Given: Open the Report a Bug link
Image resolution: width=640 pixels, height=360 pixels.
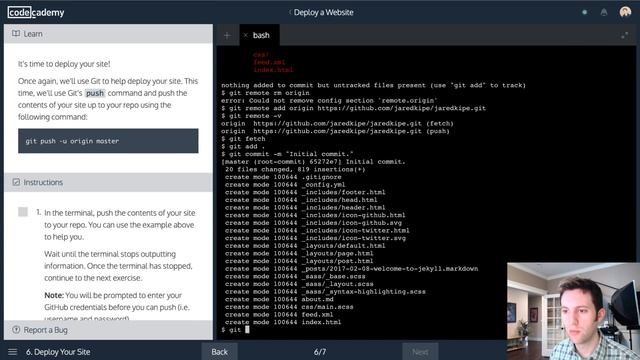Looking at the screenshot, I should pyautogui.click(x=45, y=330).
